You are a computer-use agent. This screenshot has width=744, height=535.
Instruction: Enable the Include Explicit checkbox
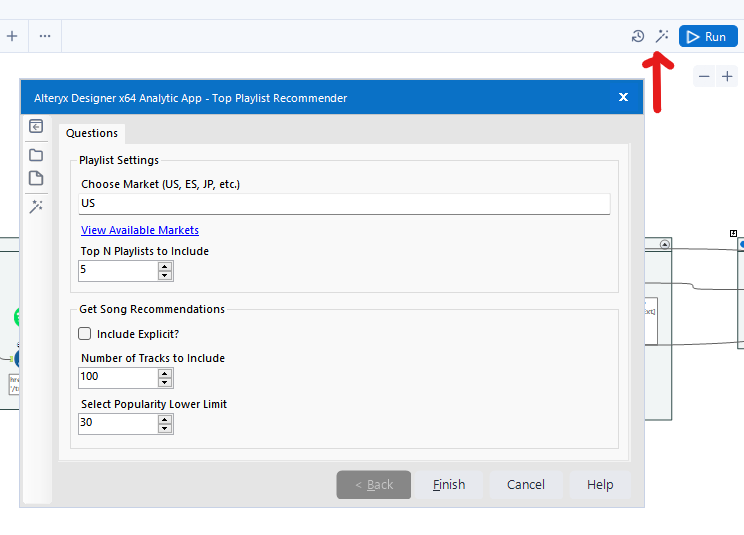pos(85,334)
